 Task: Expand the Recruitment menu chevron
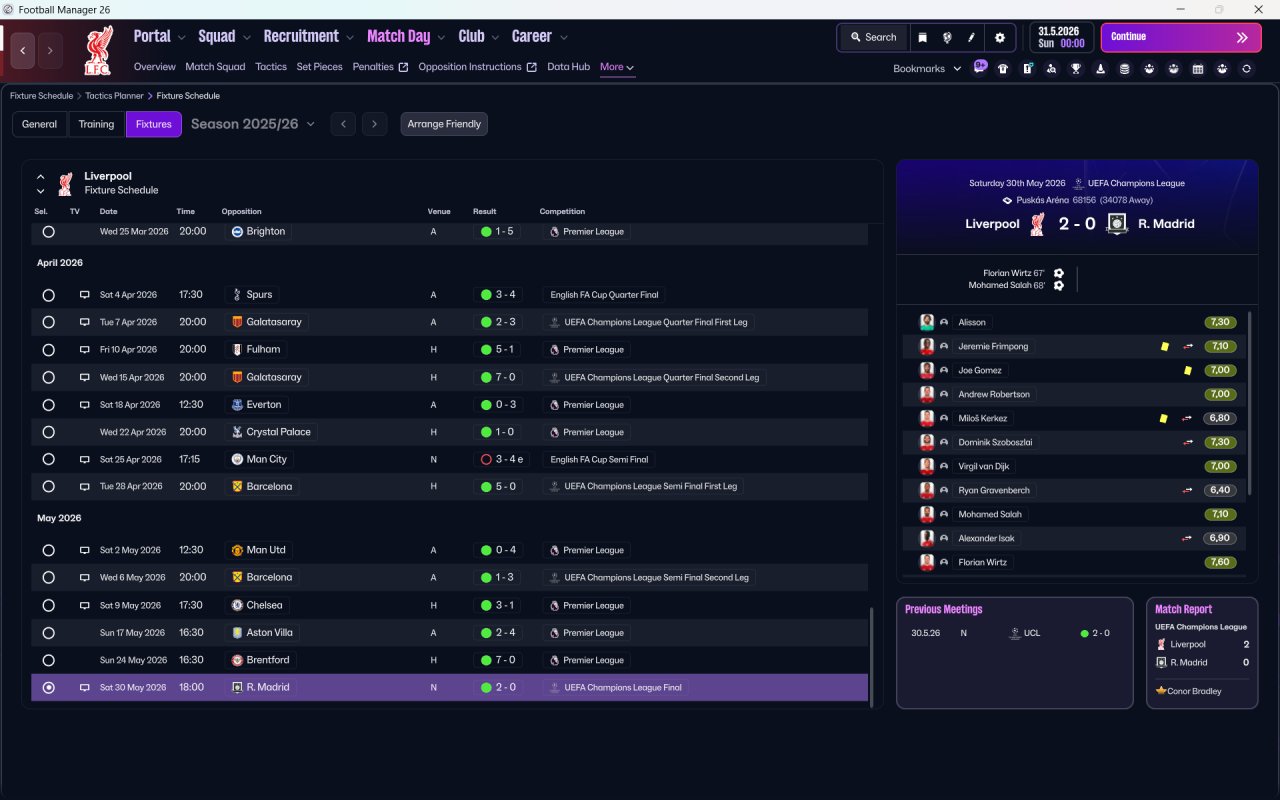click(350, 38)
